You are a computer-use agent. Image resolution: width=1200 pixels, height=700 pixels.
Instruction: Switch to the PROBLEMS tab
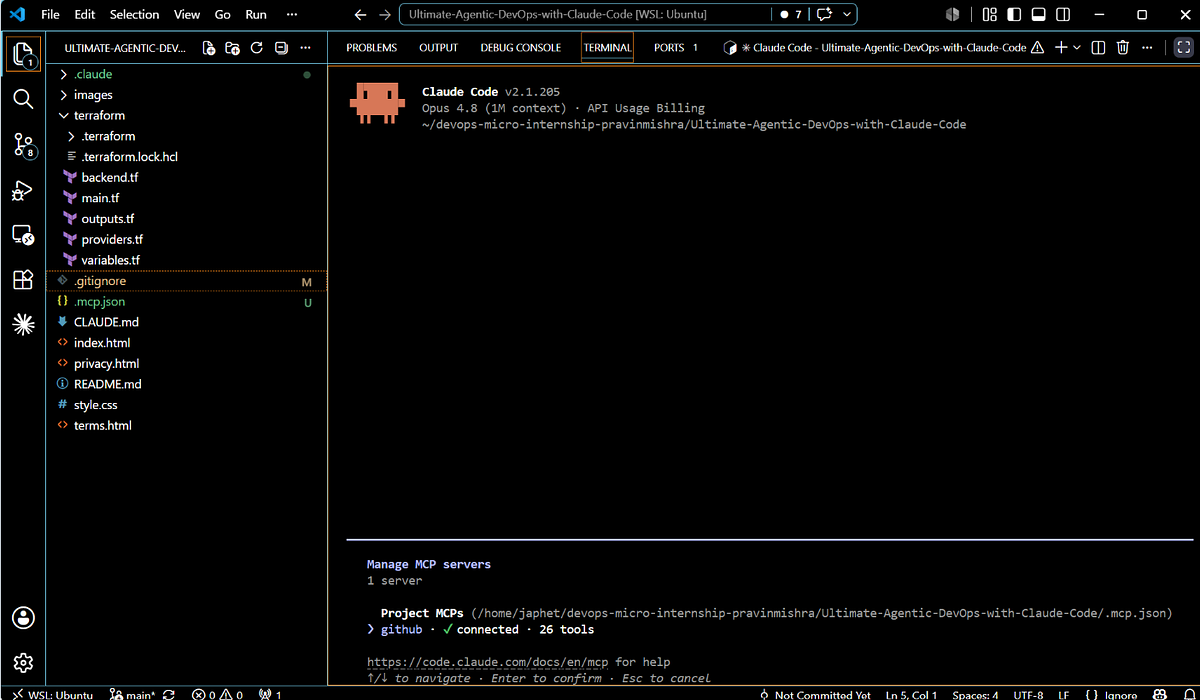pyautogui.click(x=372, y=48)
